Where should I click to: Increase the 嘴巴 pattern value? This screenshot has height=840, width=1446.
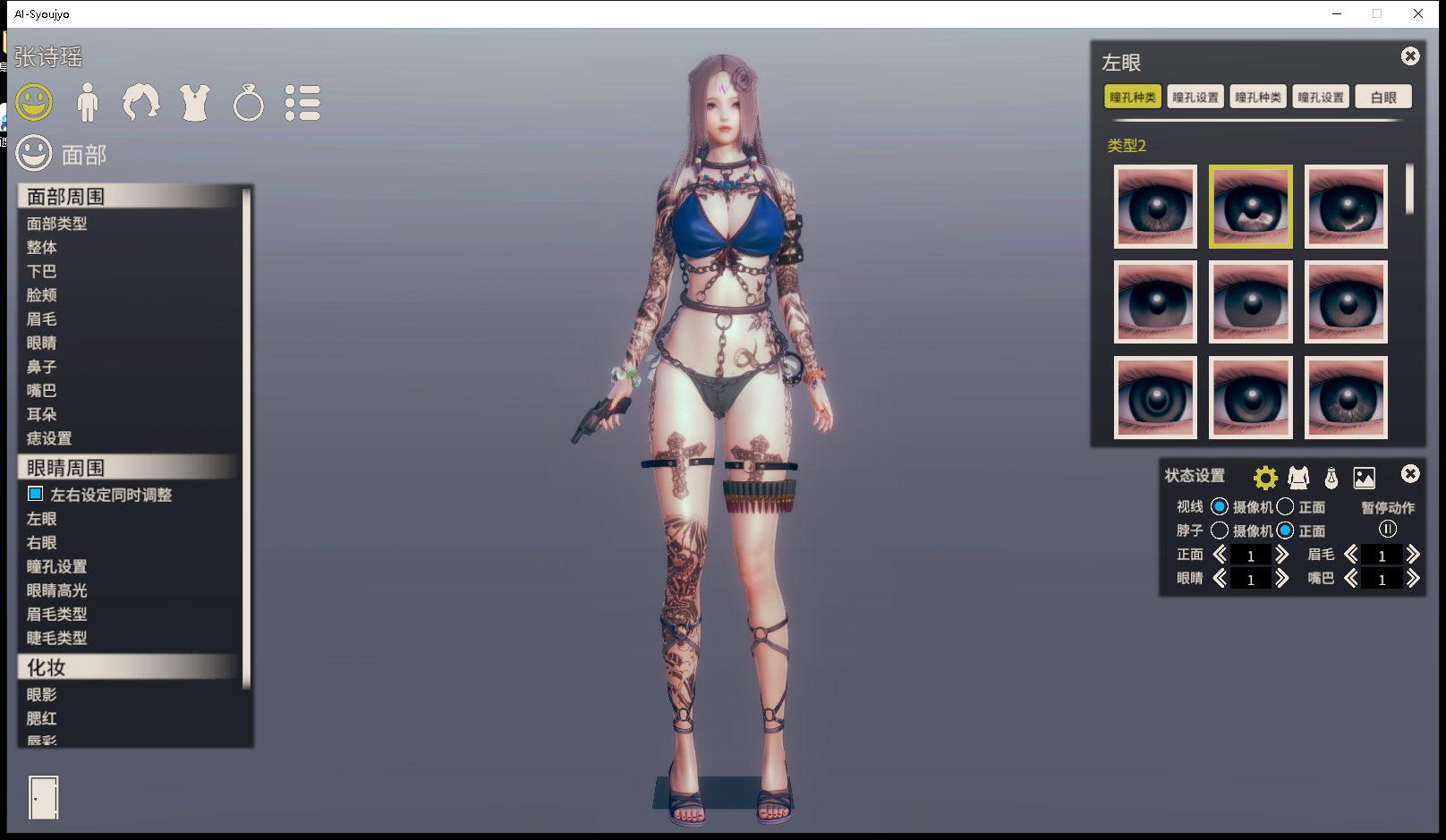point(1413,579)
